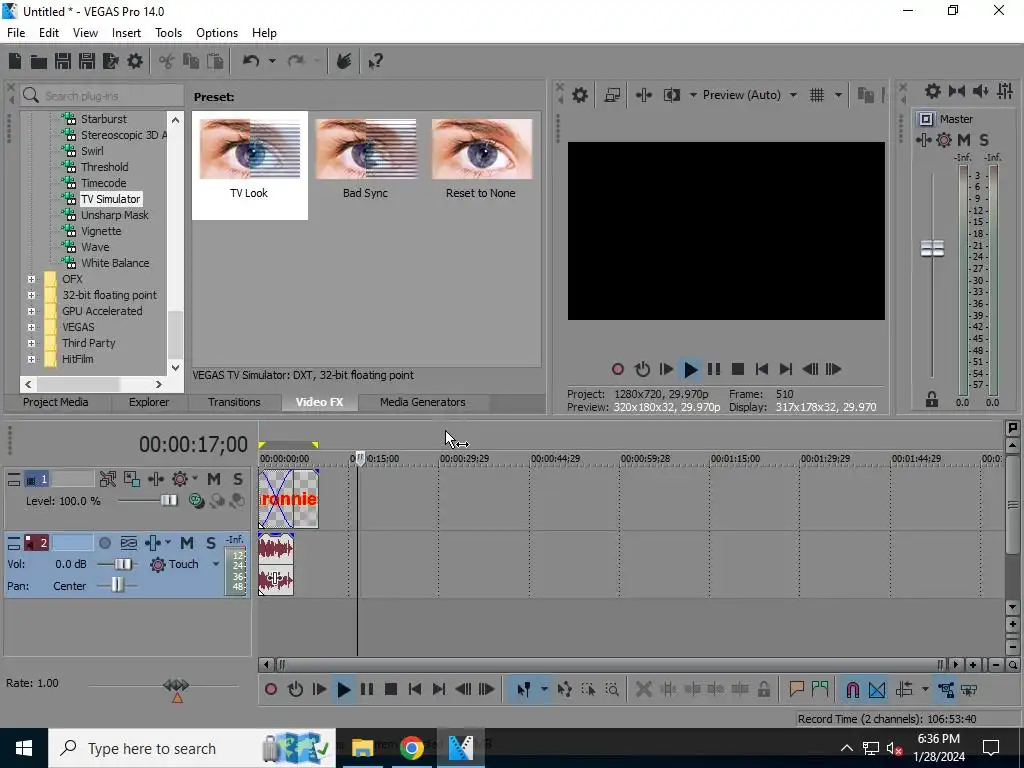Image resolution: width=1024 pixels, height=768 pixels.
Task: Click Split Screen View icon in preview
Action: click(x=671, y=95)
